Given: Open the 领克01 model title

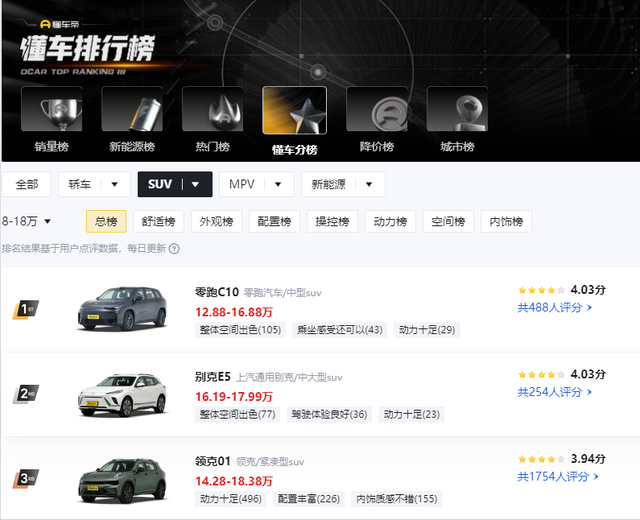Looking at the screenshot, I should (213, 461).
